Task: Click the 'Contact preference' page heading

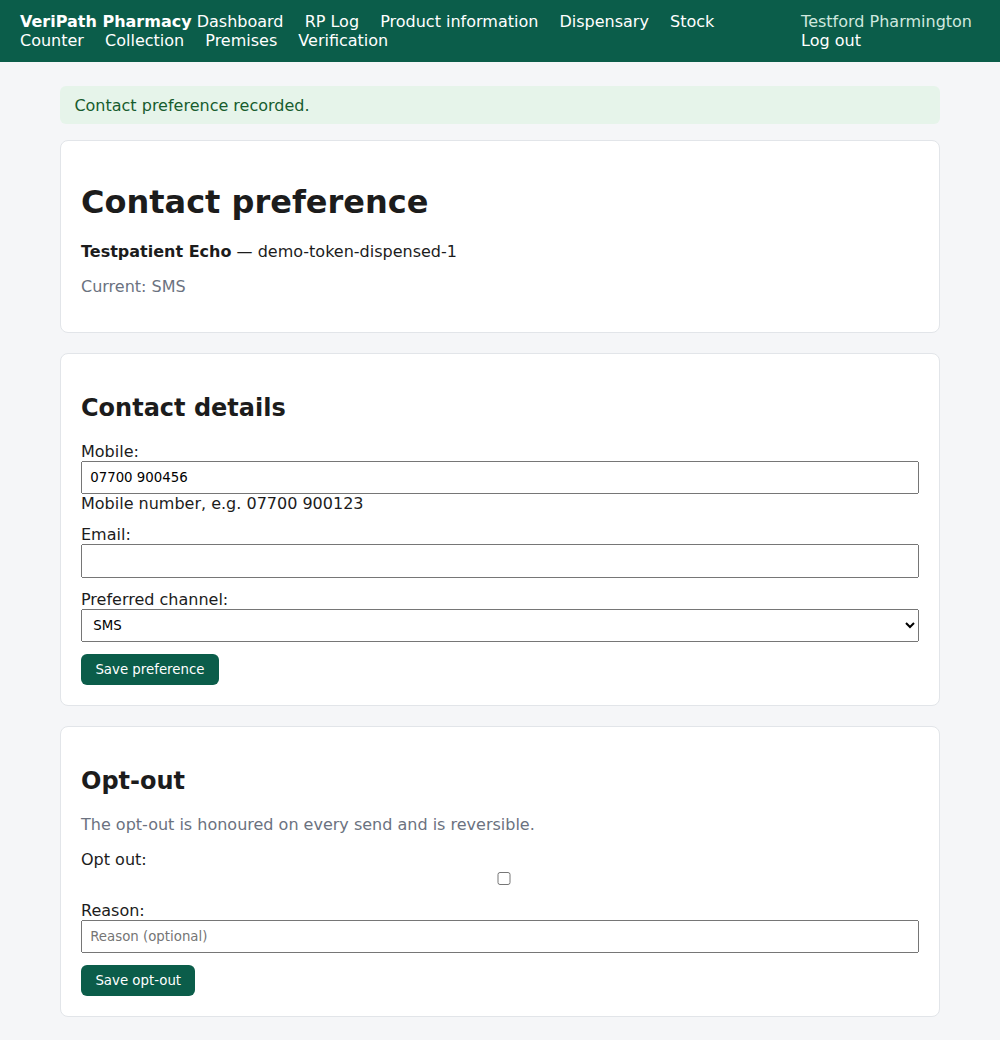Action: (255, 202)
